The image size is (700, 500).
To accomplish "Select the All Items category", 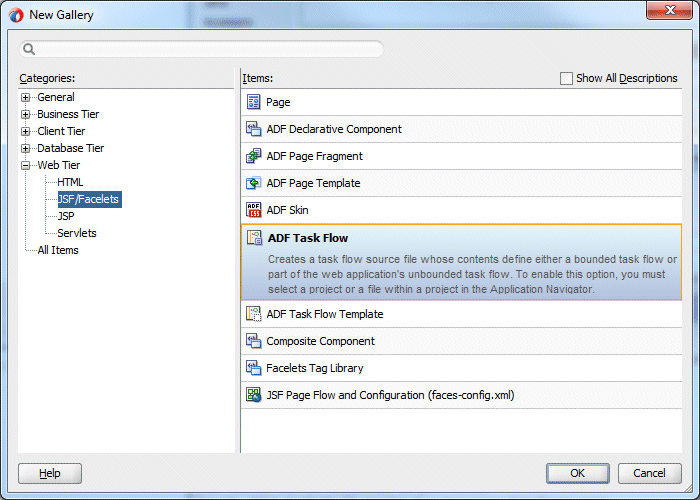I will [x=58, y=250].
